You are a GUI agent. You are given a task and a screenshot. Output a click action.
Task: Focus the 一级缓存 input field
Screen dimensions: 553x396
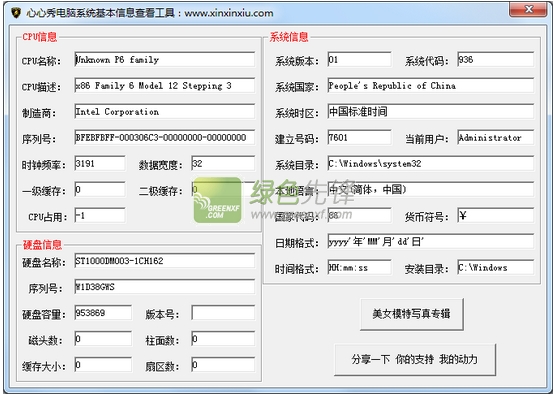click(x=100, y=190)
